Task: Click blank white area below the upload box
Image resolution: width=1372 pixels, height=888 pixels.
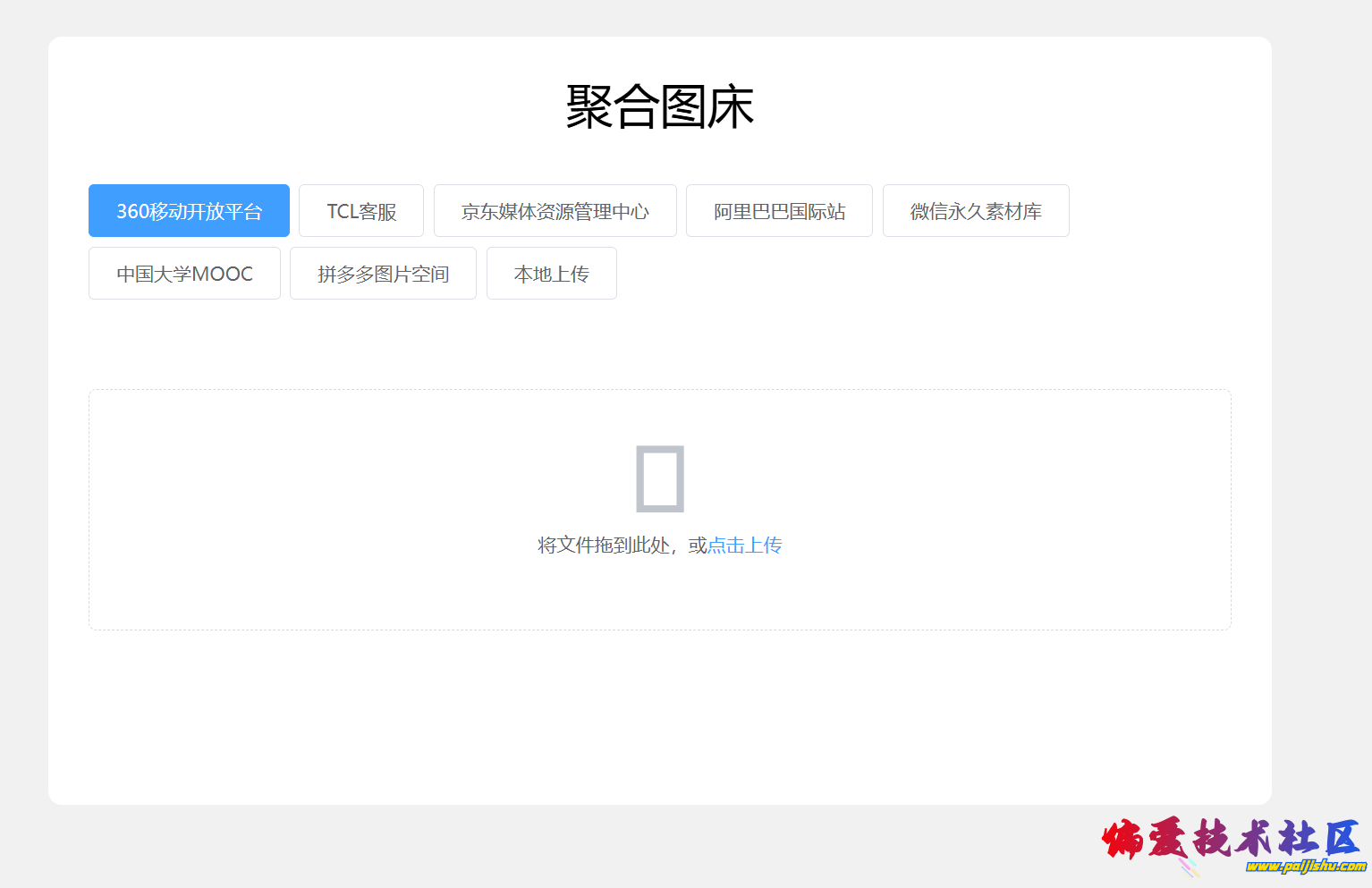Action: 660,715
